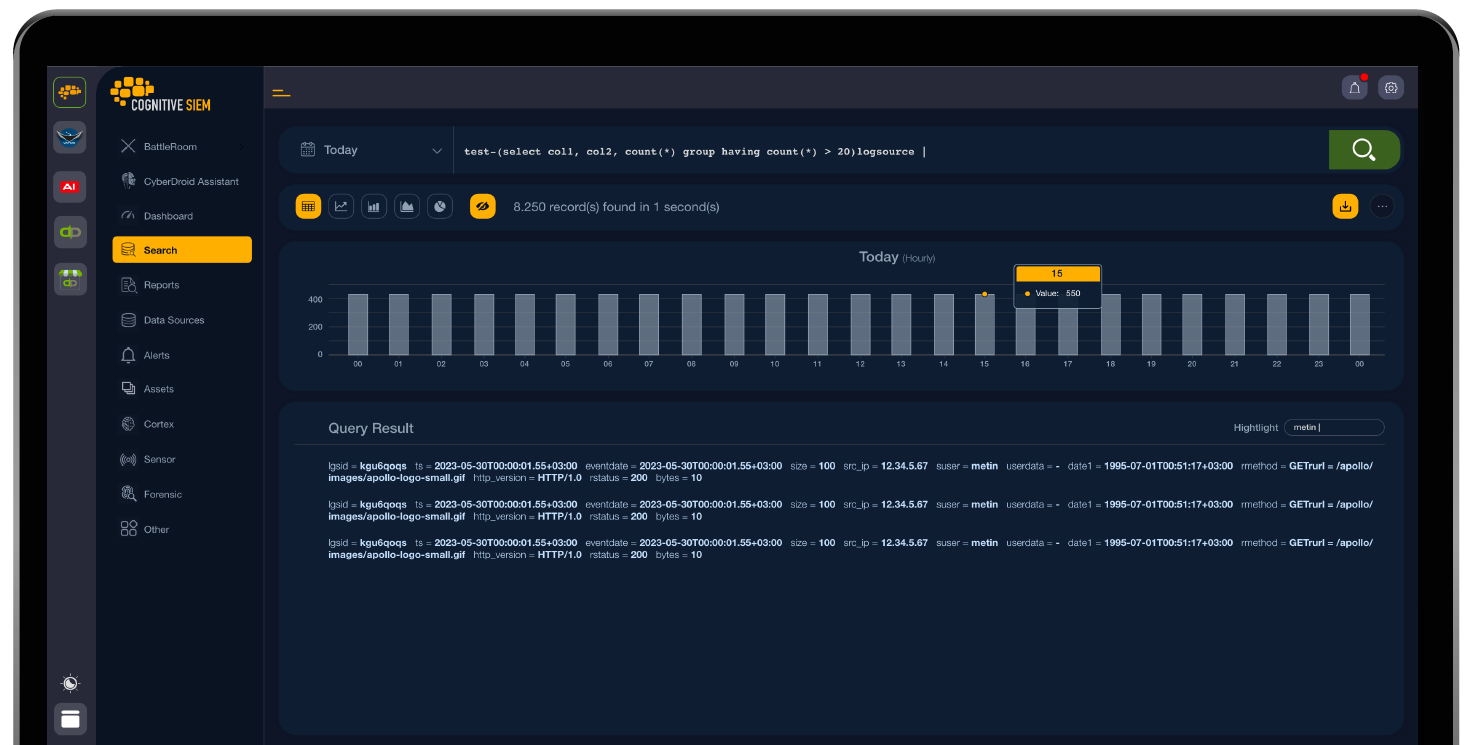The height and width of the screenshot is (745, 1475).
Task: Open the Today date range dropdown
Action: 366,149
